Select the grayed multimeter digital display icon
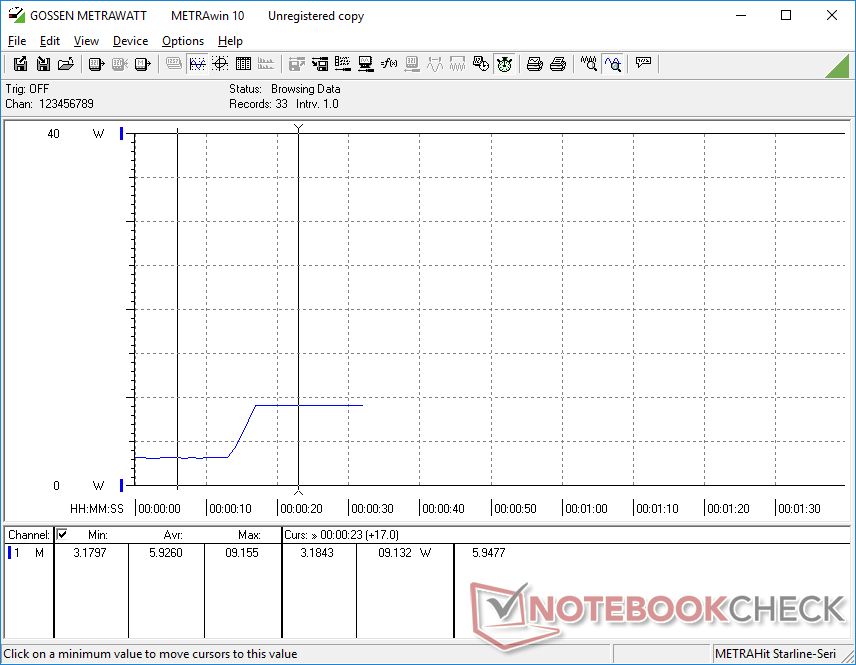 tap(174, 64)
